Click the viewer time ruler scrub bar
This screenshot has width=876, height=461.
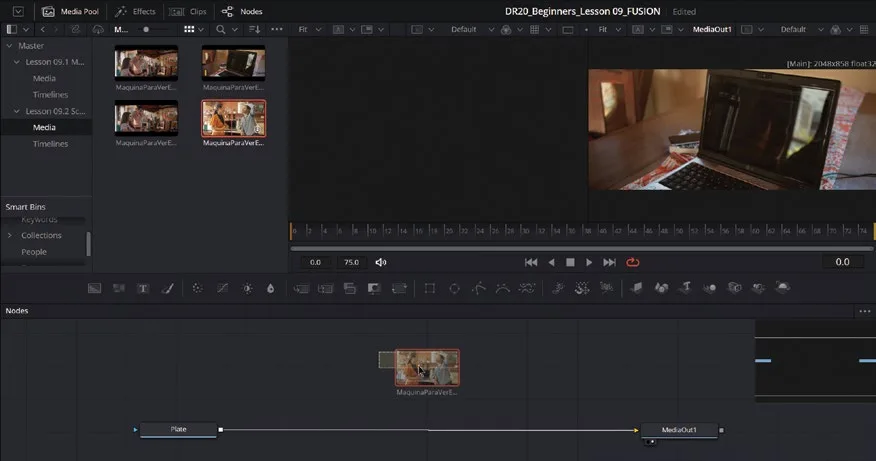[582, 230]
